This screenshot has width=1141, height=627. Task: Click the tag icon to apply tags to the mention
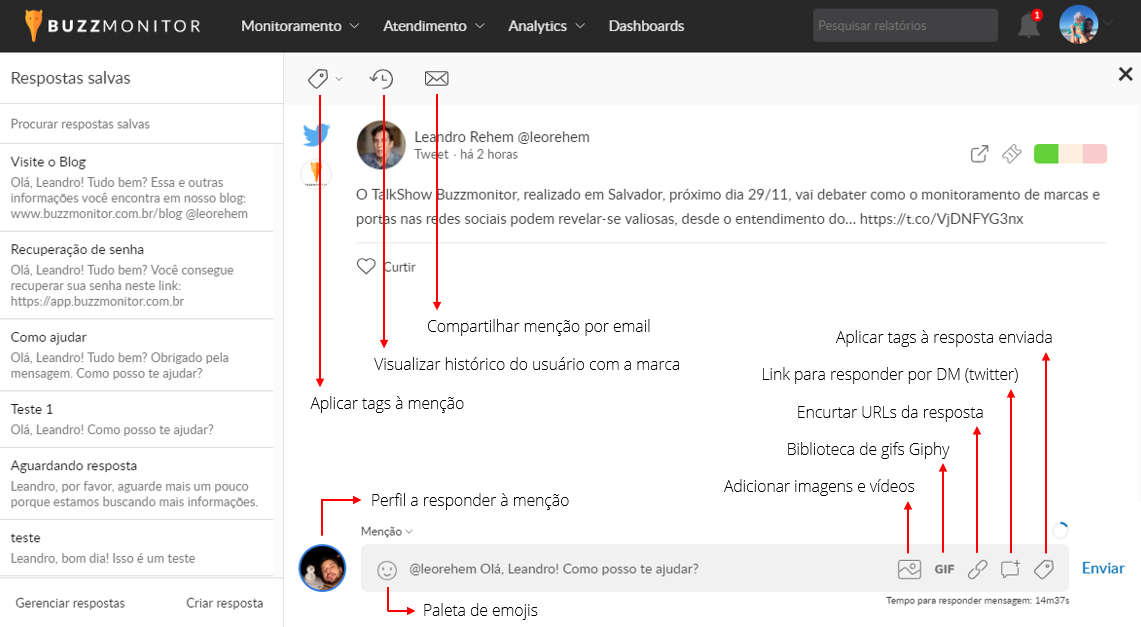point(319,78)
